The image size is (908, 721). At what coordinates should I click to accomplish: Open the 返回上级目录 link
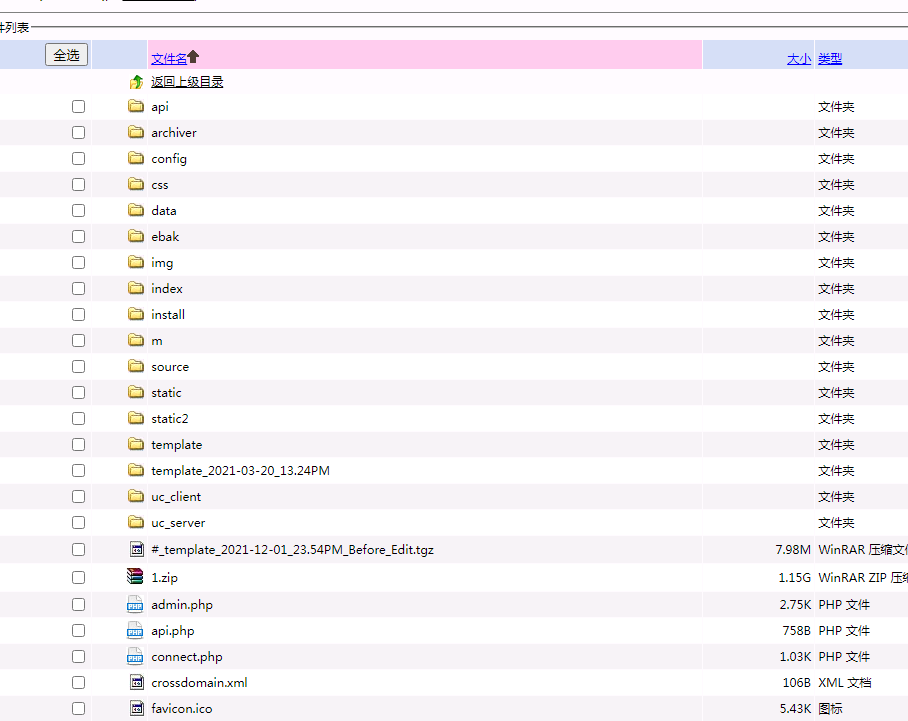[187, 82]
